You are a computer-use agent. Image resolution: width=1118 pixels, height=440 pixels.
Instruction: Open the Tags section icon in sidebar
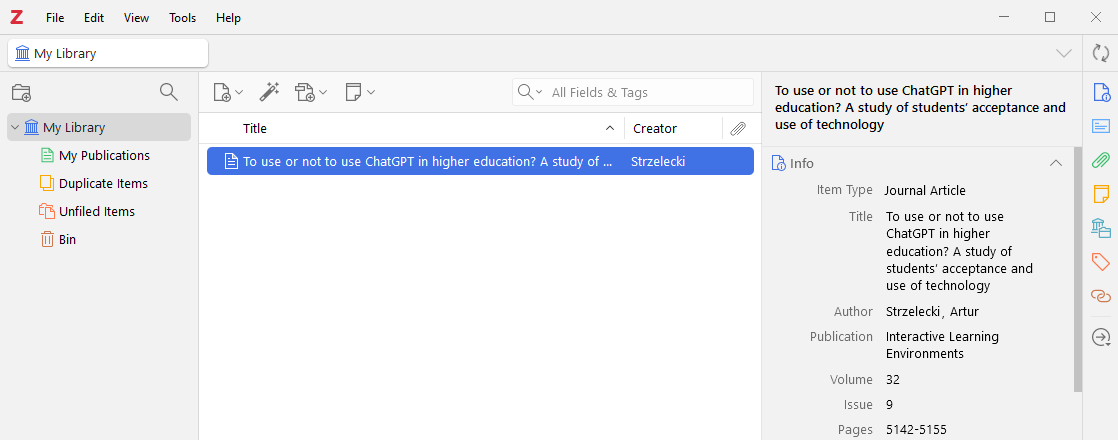[x=1101, y=262]
